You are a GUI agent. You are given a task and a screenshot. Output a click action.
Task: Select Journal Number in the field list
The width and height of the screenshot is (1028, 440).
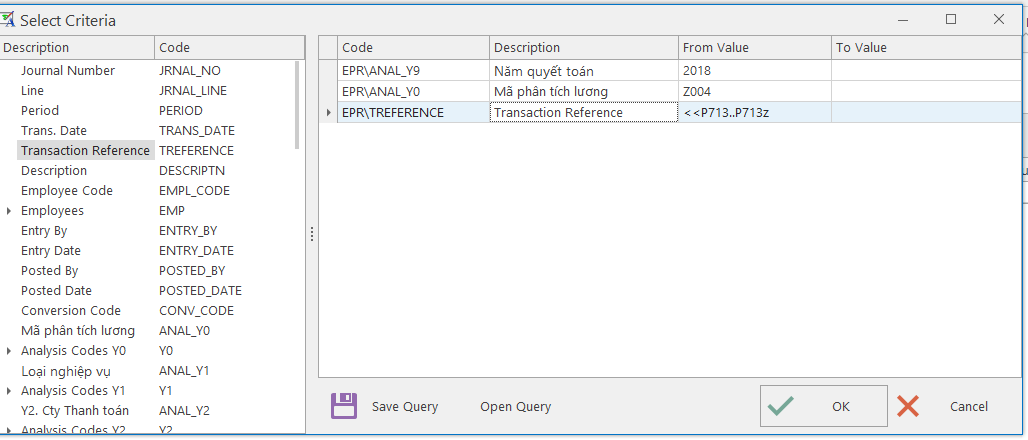[x=68, y=71]
